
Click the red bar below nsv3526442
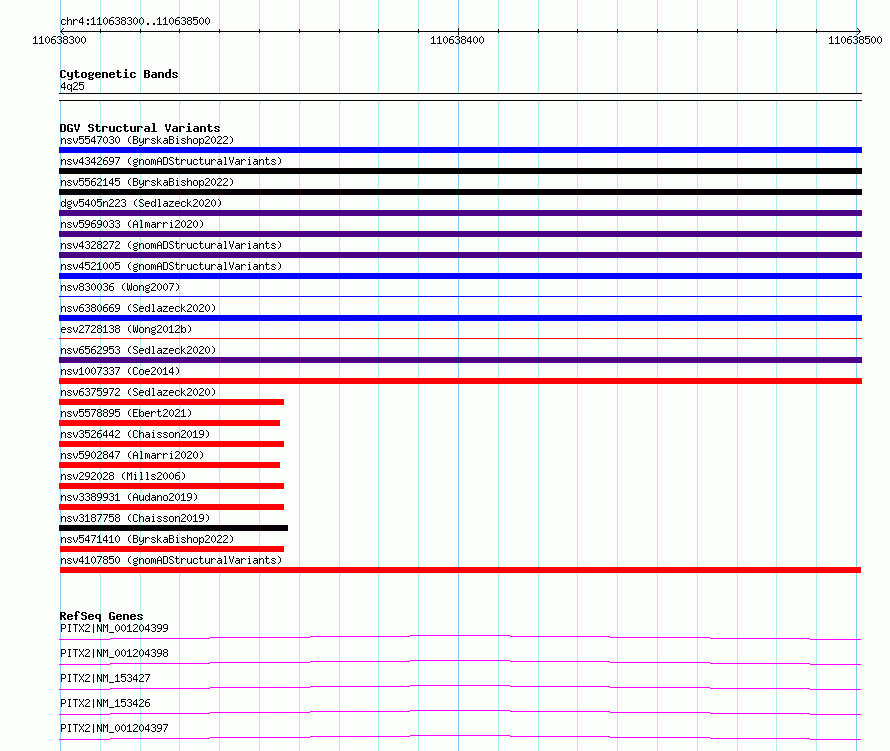171,444
